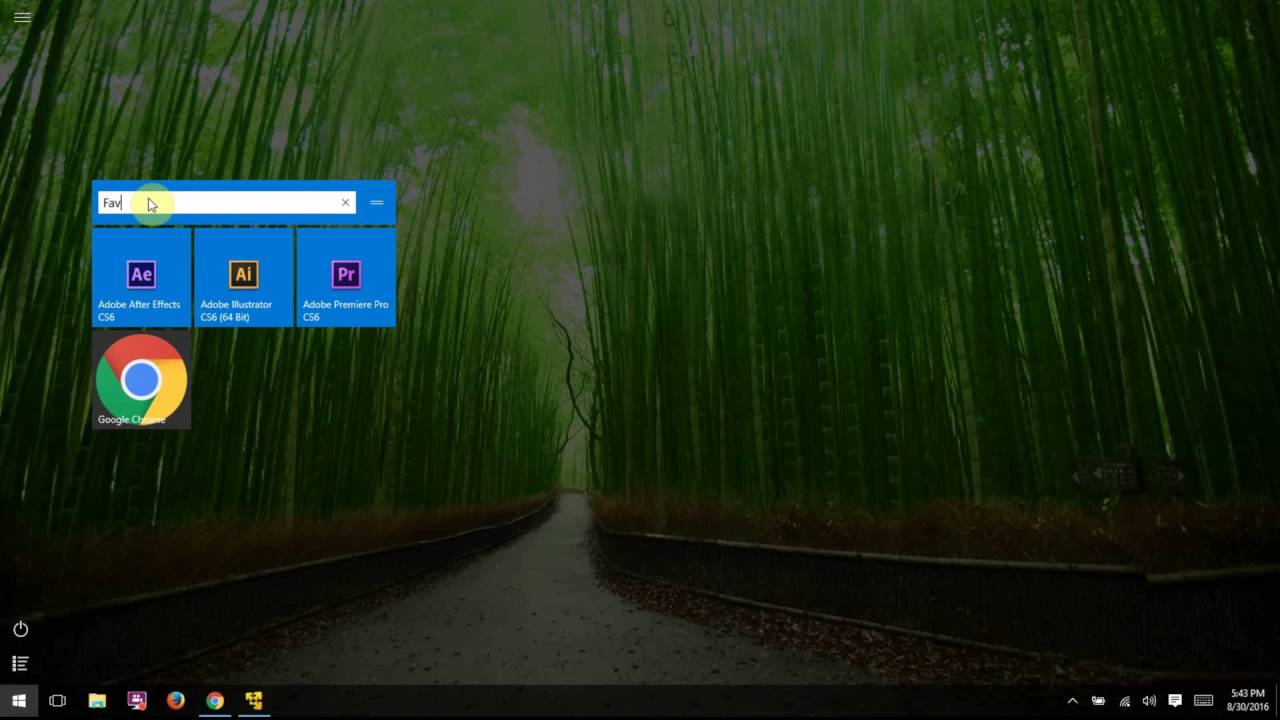Click the tile group name input field
Screen dimensions: 1280x720
click(x=226, y=203)
